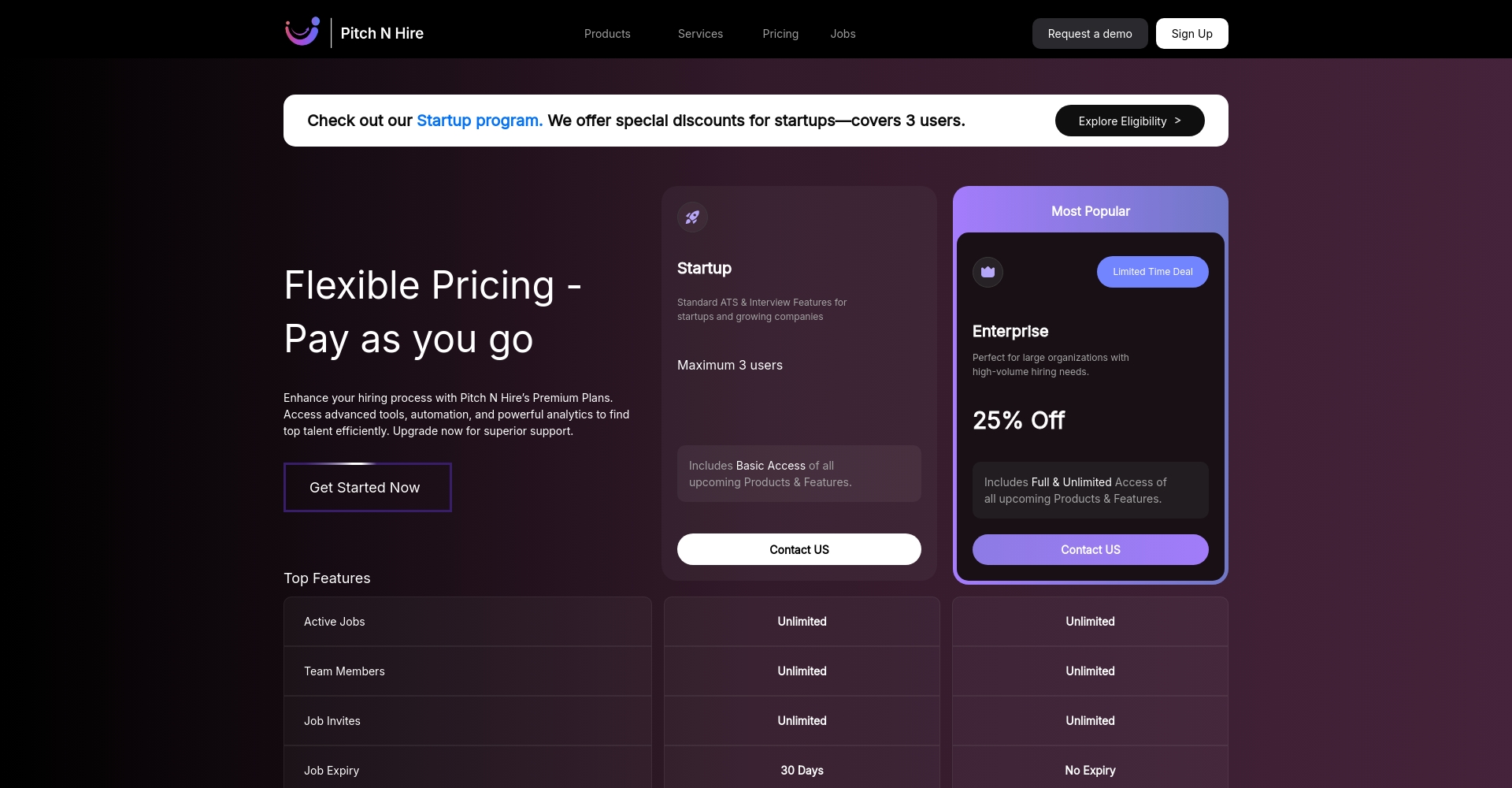Click Contact US under Enterprise plan
The width and height of the screenshot is (1512, 788).
point(1090,549)
